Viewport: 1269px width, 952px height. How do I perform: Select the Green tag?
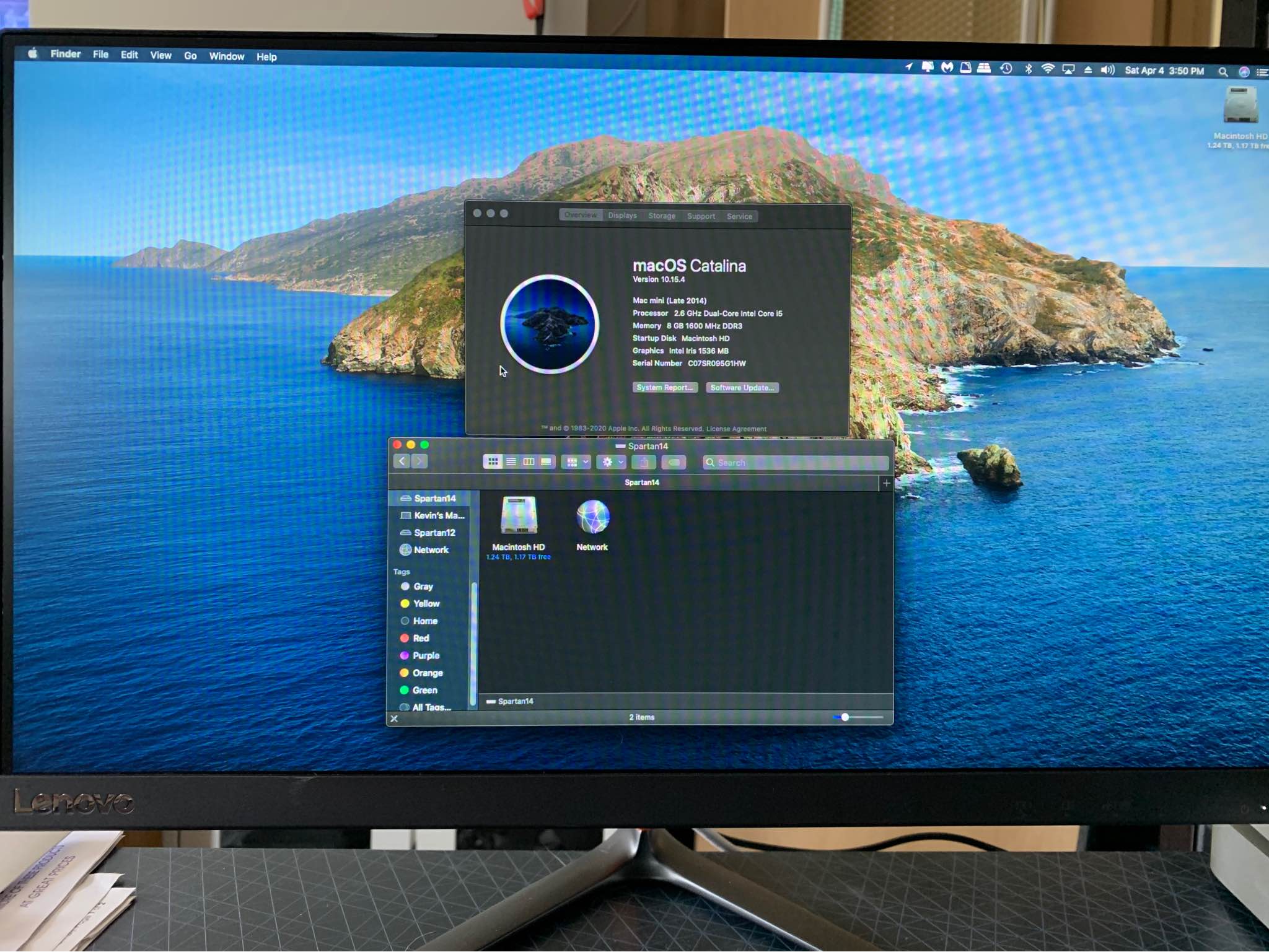coord(419,691)
